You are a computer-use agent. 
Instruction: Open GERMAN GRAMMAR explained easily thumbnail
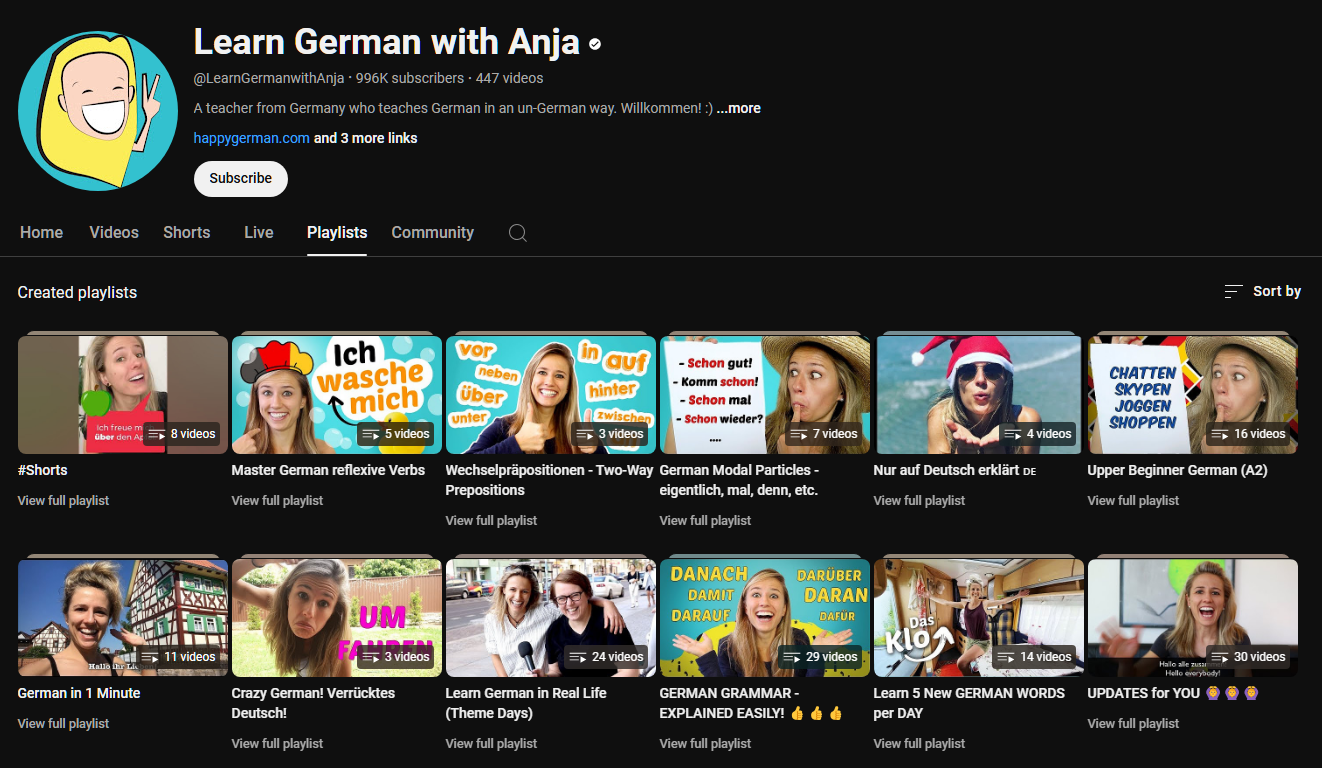click(x=765, y=617)
